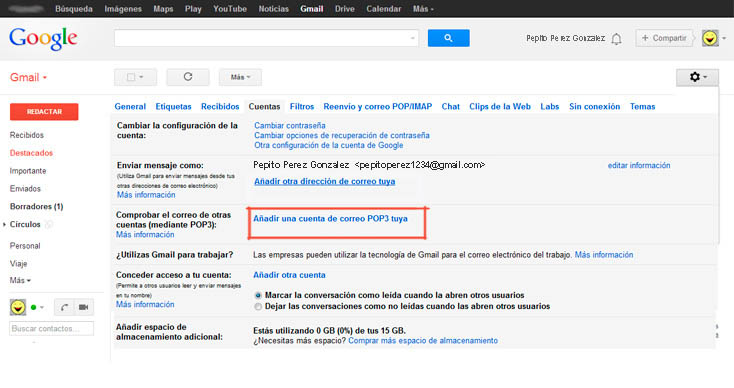The height and width of the screenshot is (388, 734).
Task: Open search options arrow in search box
Action: pos(412,38)
